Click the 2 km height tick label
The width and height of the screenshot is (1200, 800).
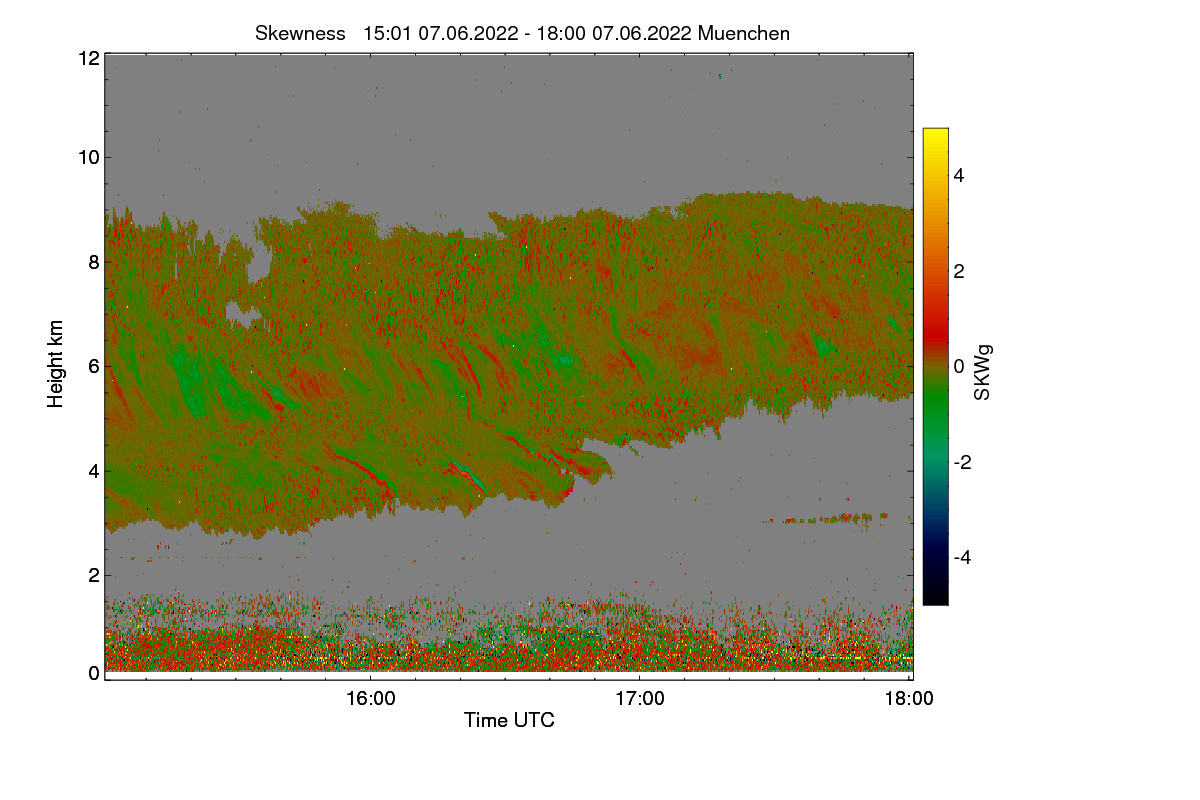pos(93,575)
